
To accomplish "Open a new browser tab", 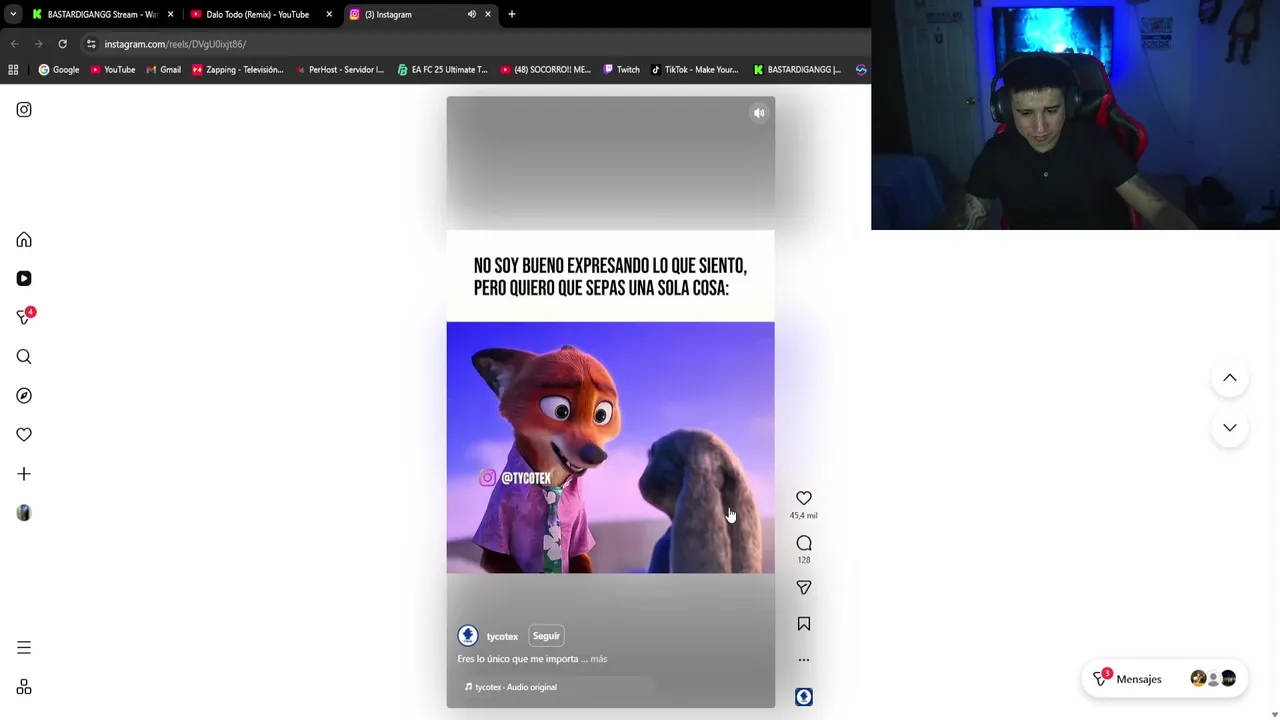I will [x=512, y=14].
